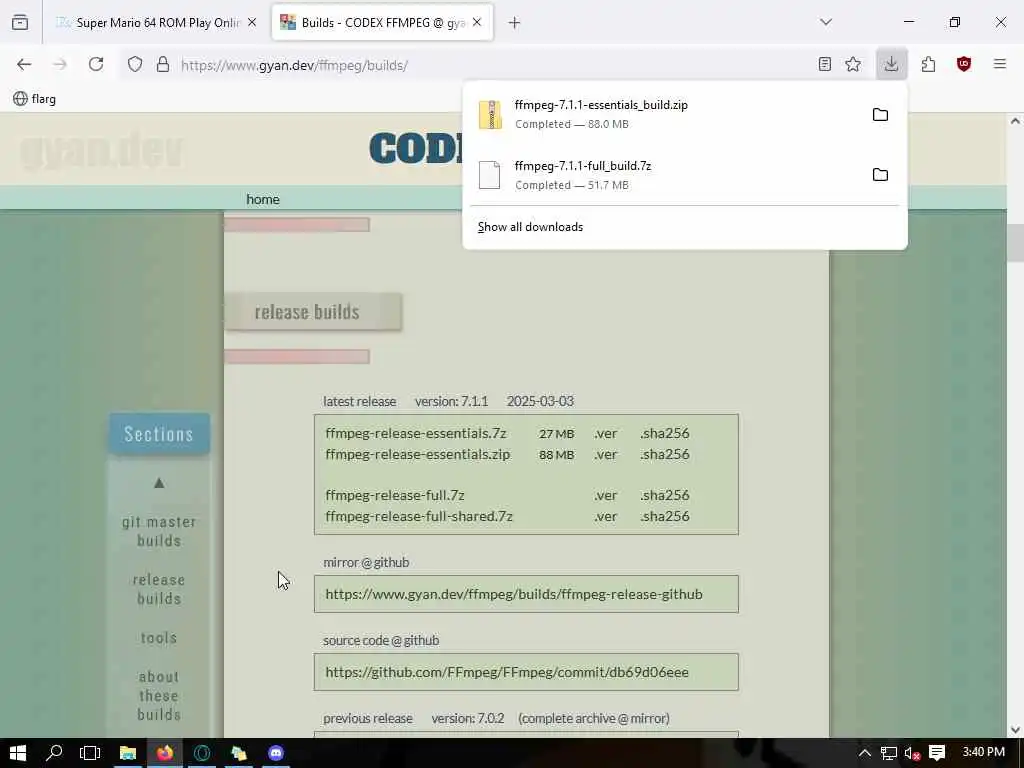Viewport: 1024px width, 768px height.
Task: Open muted volume icon in tray
Action: (912, 753)
